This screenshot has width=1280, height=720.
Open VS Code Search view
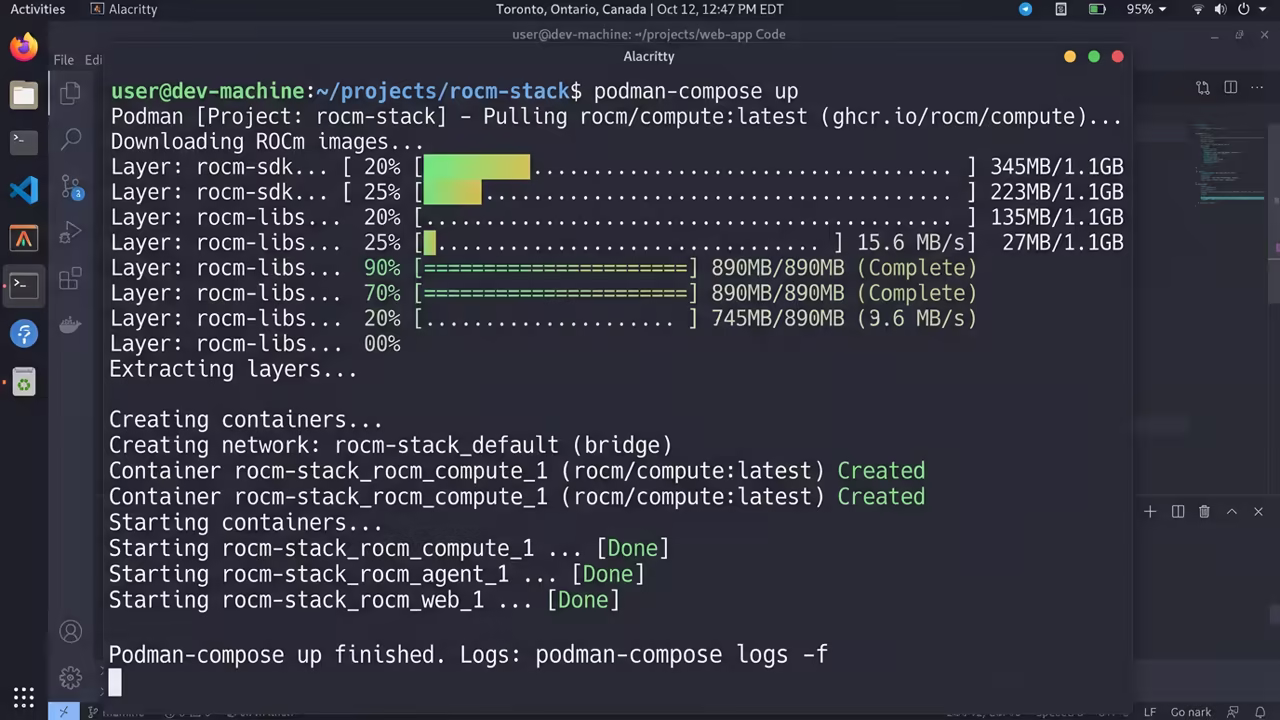point(70,139)
